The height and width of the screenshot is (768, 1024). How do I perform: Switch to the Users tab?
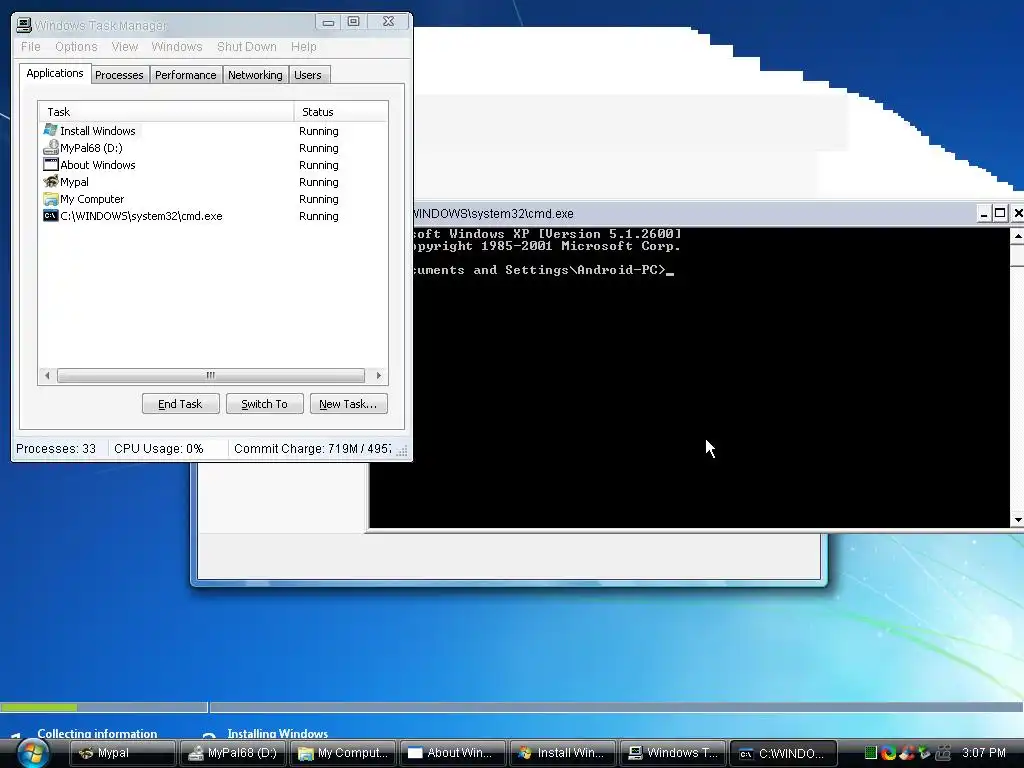pyautogui.click(x=308, y=75)
